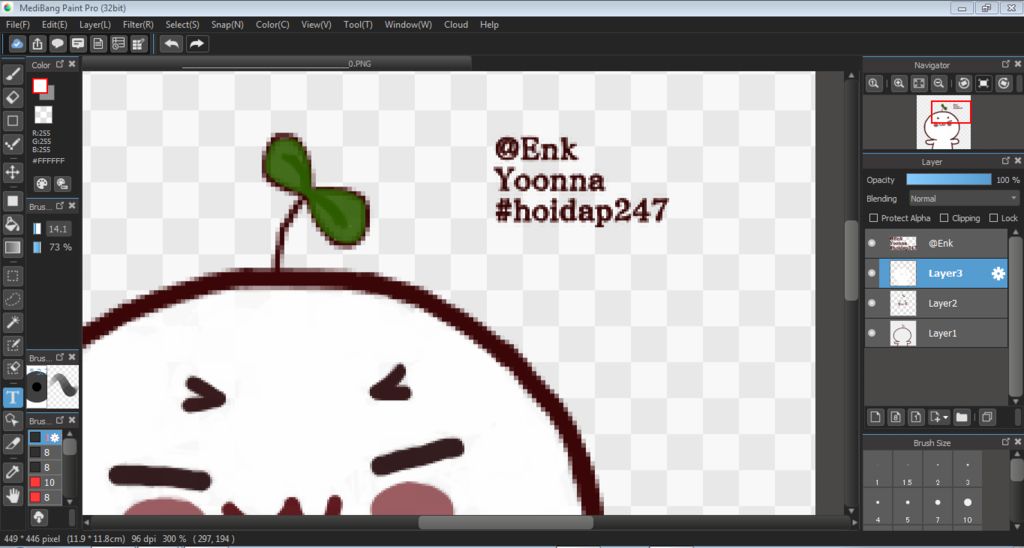Select the Hand pan tool
The width and height of the screenshot is (1024, 548).
click(x=12, y=495)
